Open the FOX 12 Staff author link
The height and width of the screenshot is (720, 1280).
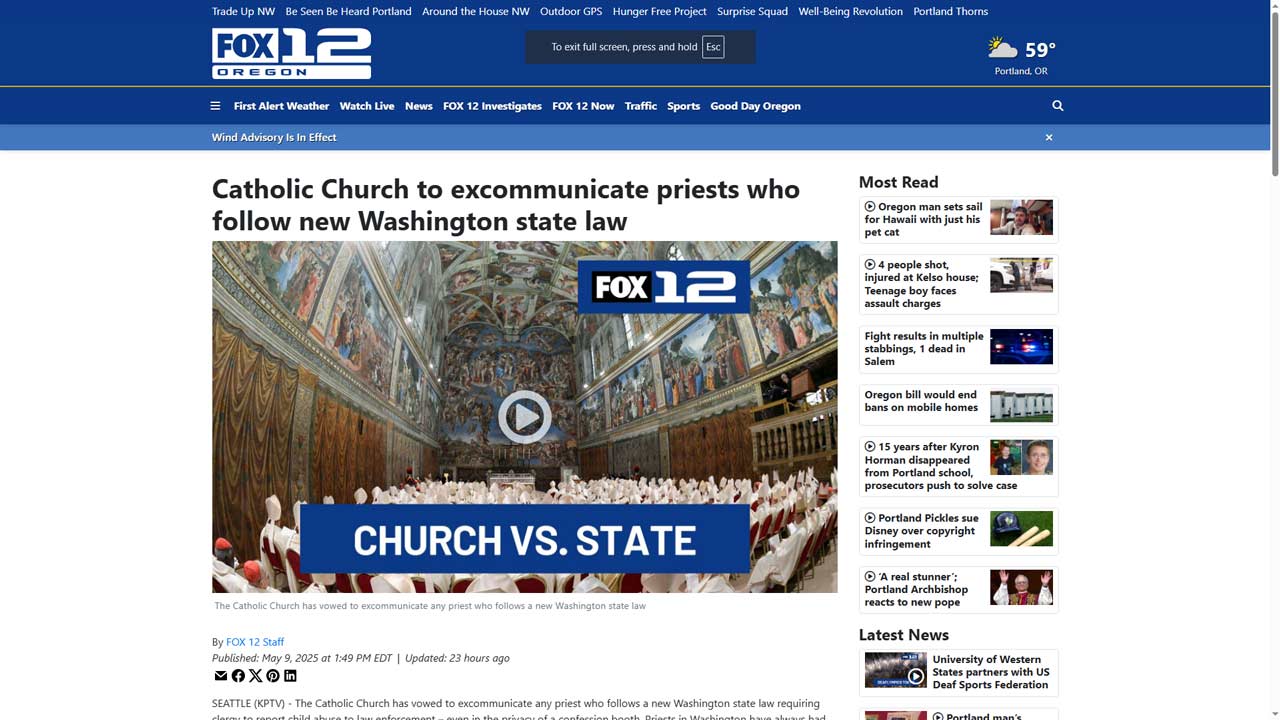(x=255, y=642)
